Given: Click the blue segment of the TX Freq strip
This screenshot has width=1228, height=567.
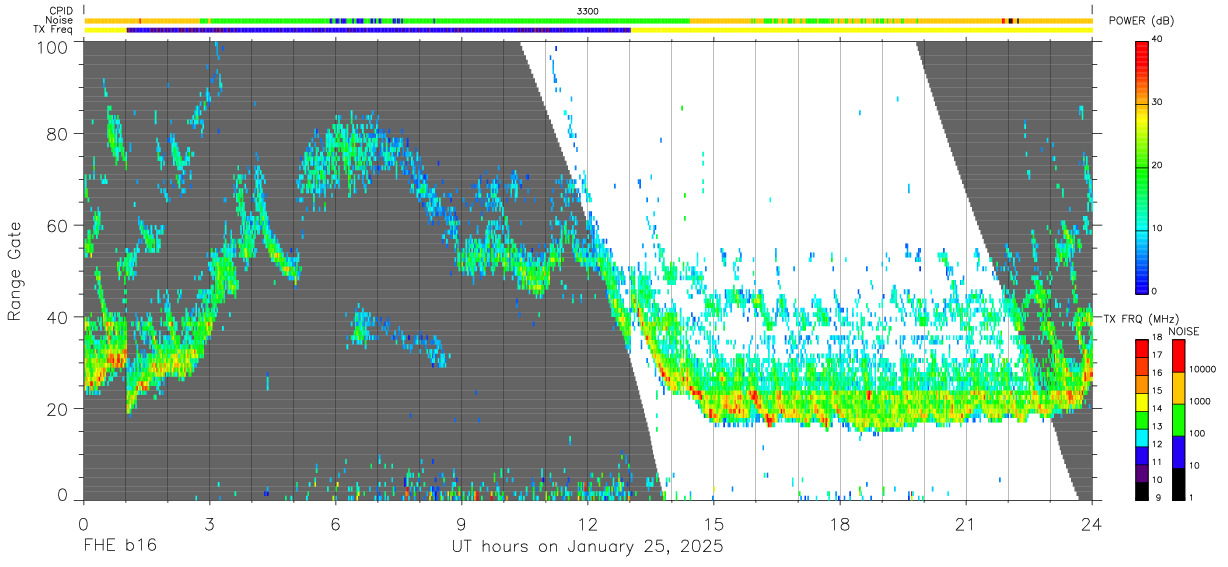Looking at the screenshot, I should point(379,30).
